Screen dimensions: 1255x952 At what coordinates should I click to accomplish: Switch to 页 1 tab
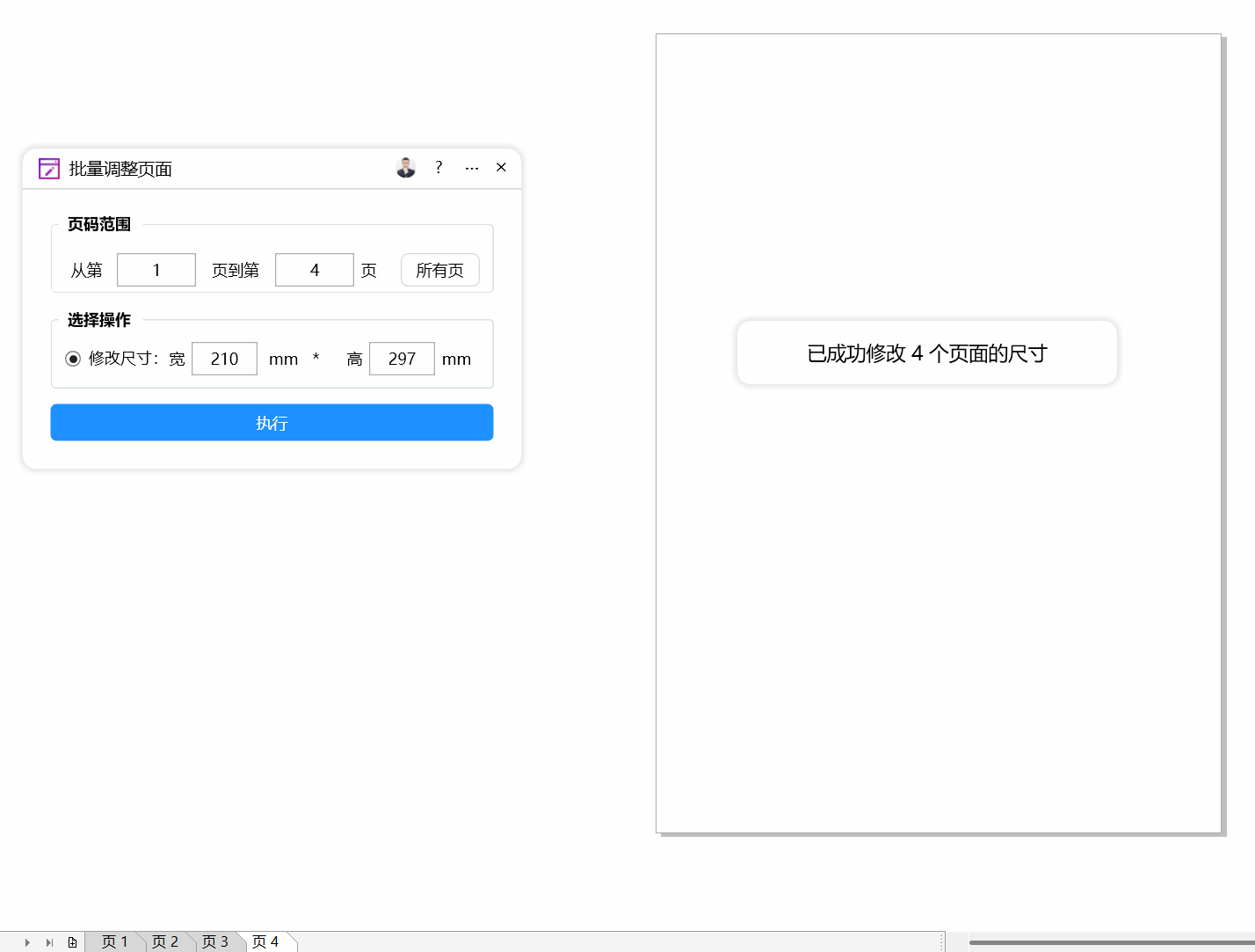click(114, 942)
